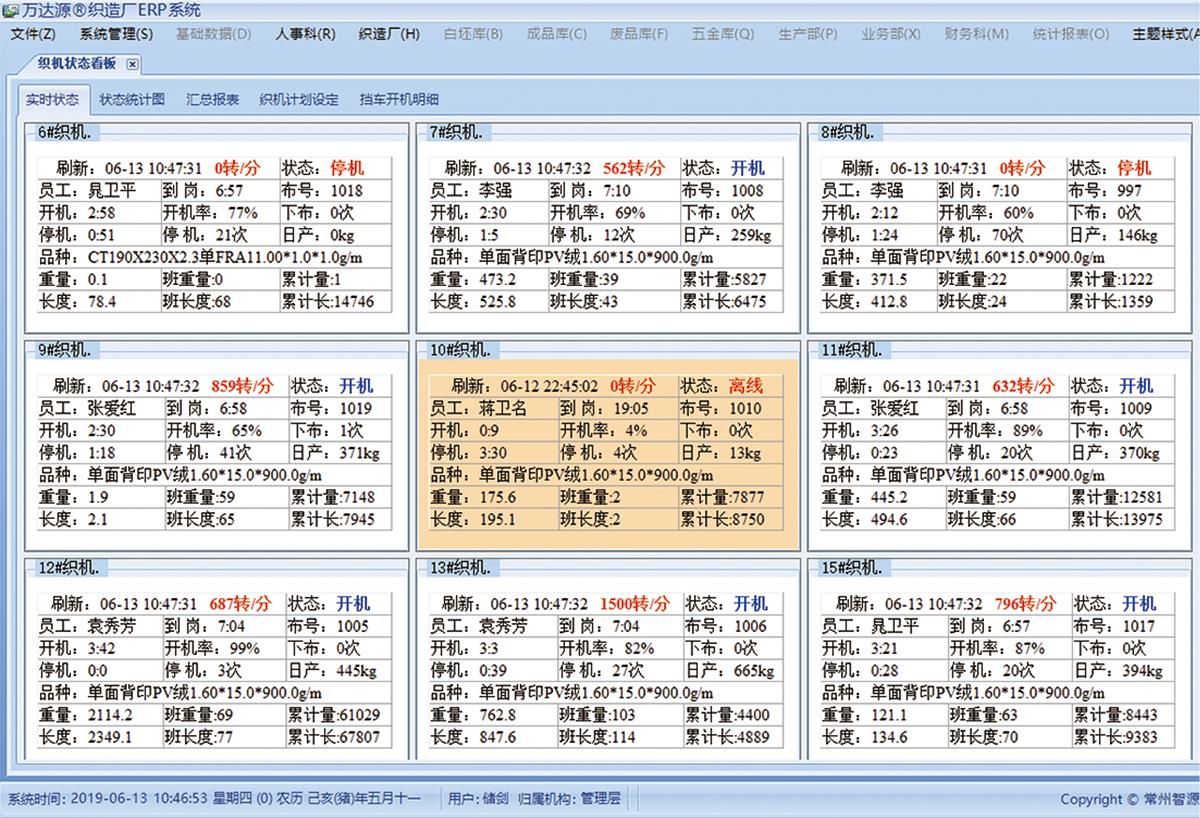Select the 实时状态 tab

click(x=52, y=99)
